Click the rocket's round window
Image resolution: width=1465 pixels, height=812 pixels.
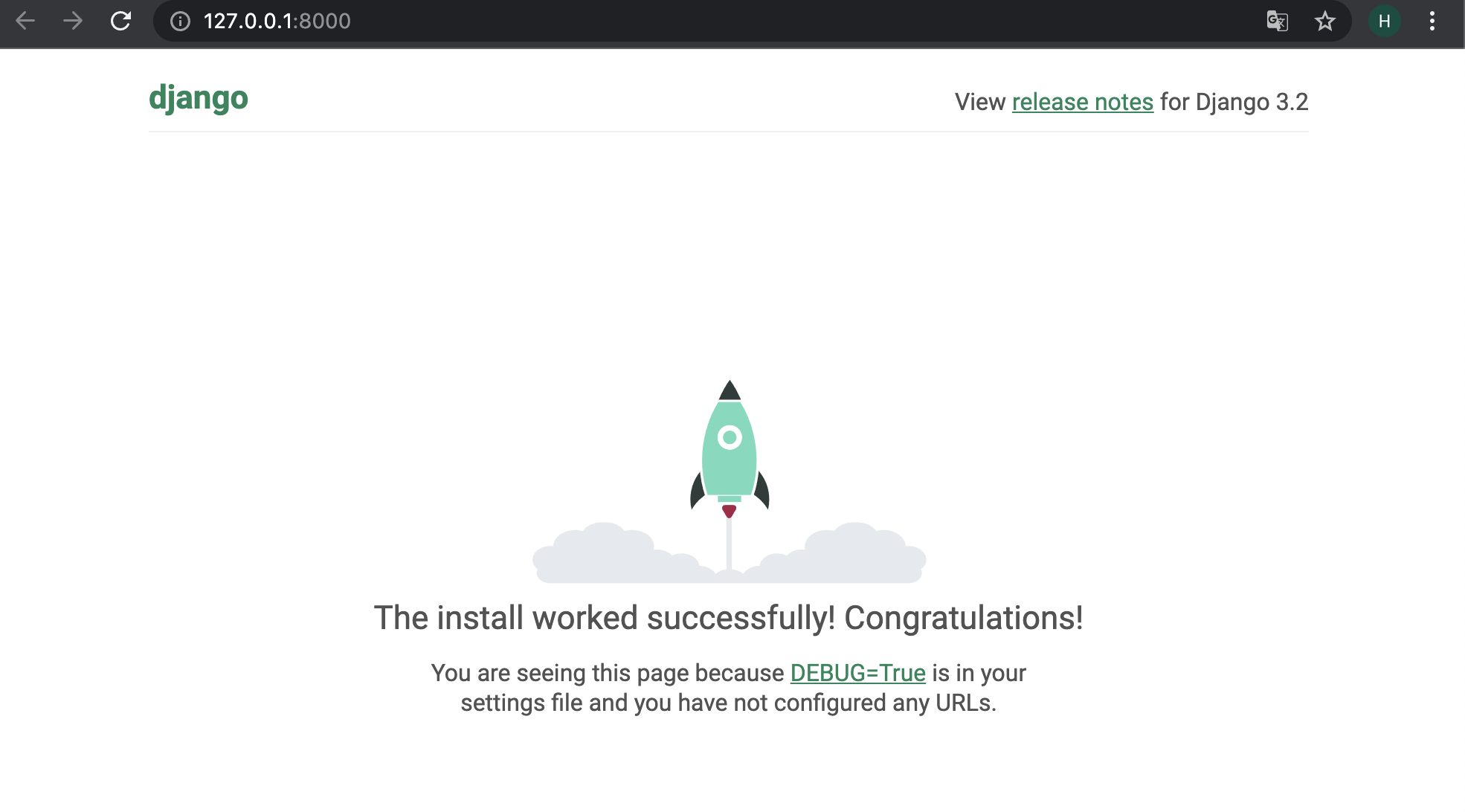click(x=730, y=437)
